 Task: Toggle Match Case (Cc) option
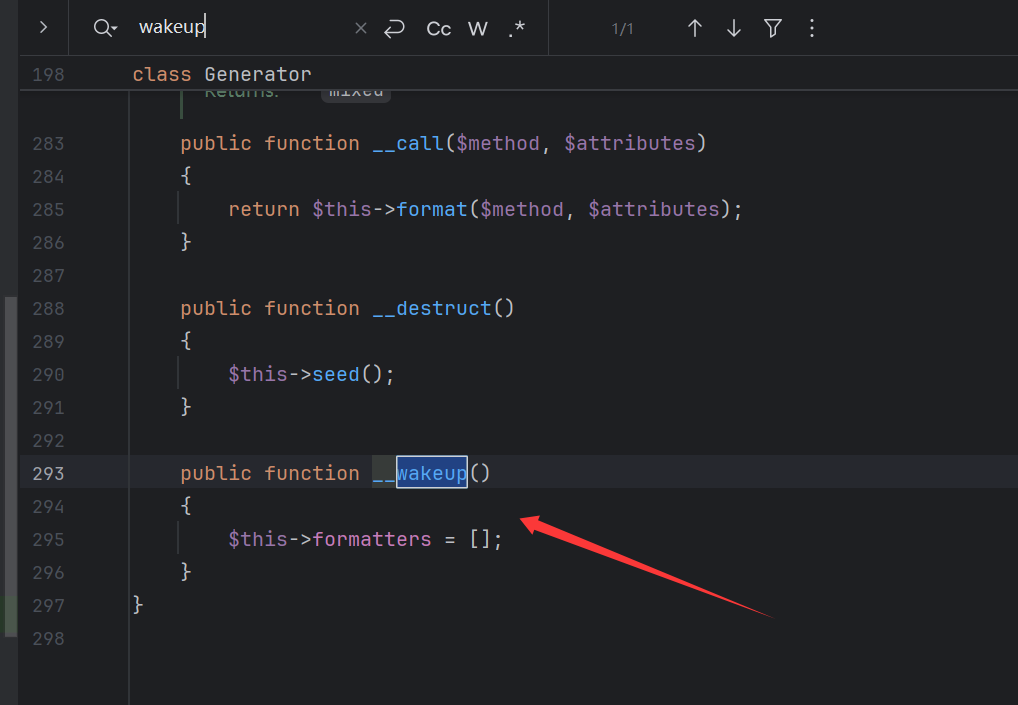439,29
